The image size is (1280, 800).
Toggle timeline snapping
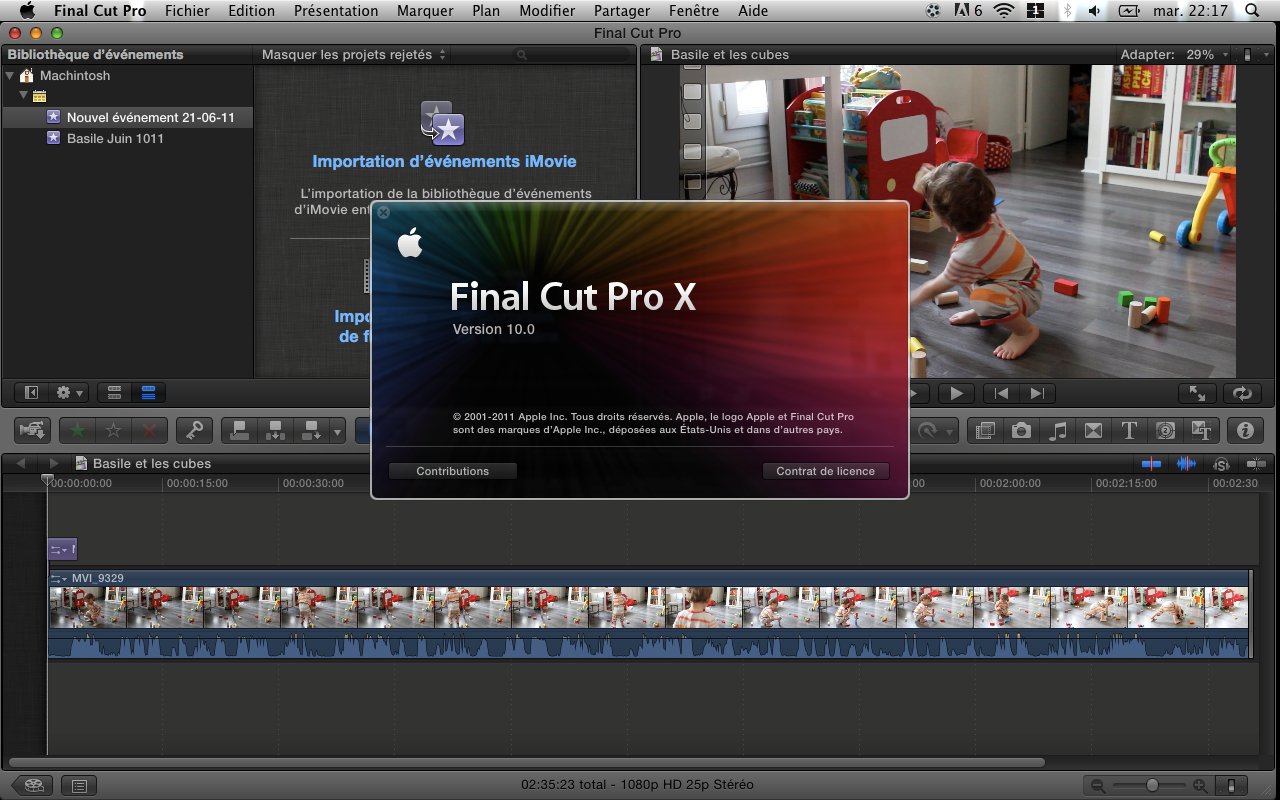tap(1256, 464)
